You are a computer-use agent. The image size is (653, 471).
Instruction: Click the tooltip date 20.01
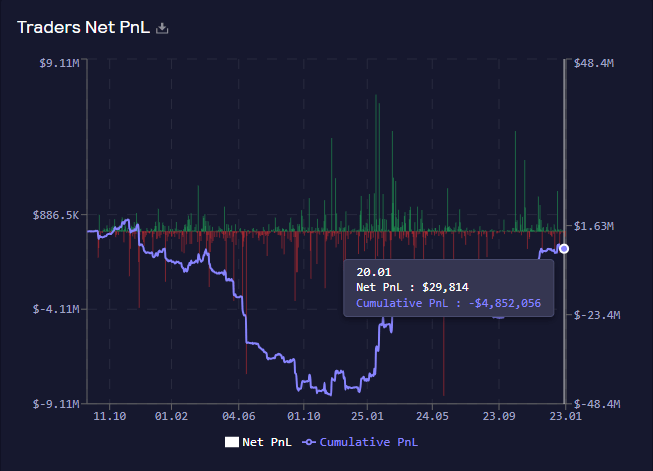point(374,272)
